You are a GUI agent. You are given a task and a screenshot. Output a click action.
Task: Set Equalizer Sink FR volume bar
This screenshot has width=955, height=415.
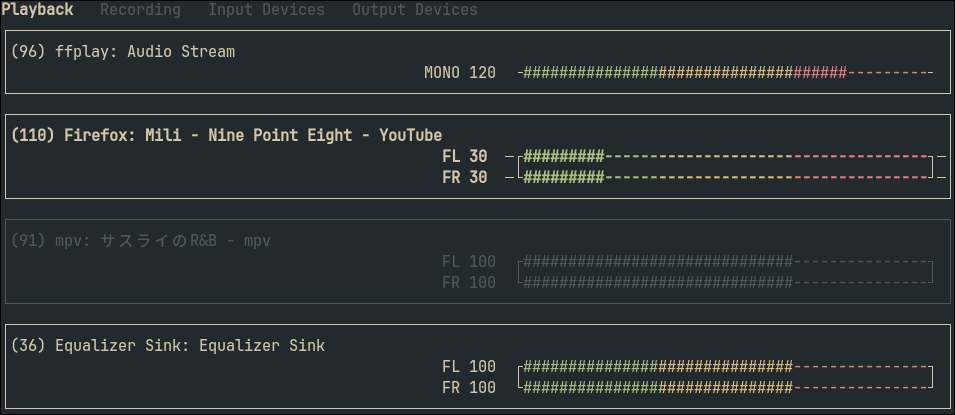click(725, 388)
